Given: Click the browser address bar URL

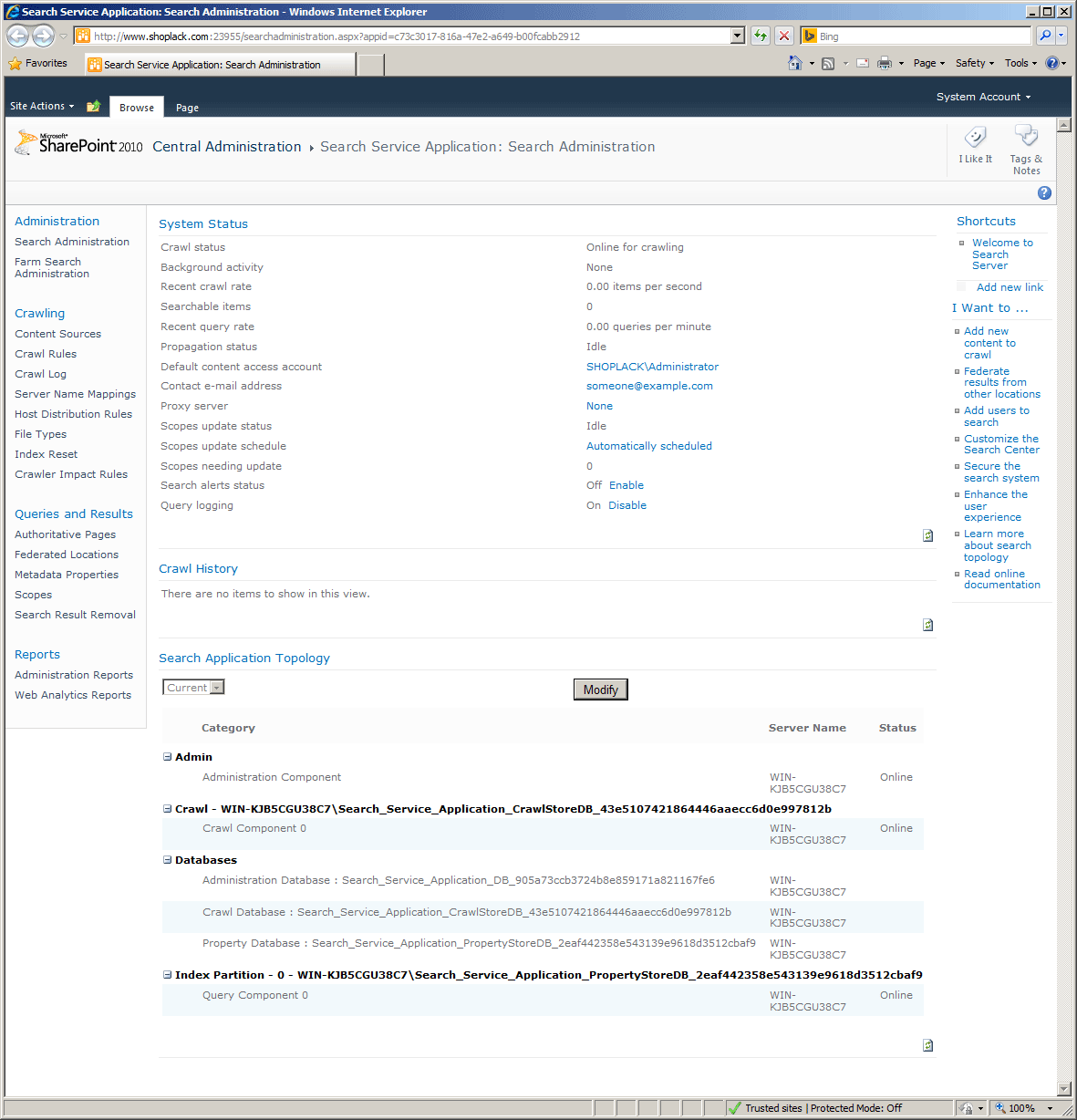Looking at the screenshot, I should [x=410, y=36].
